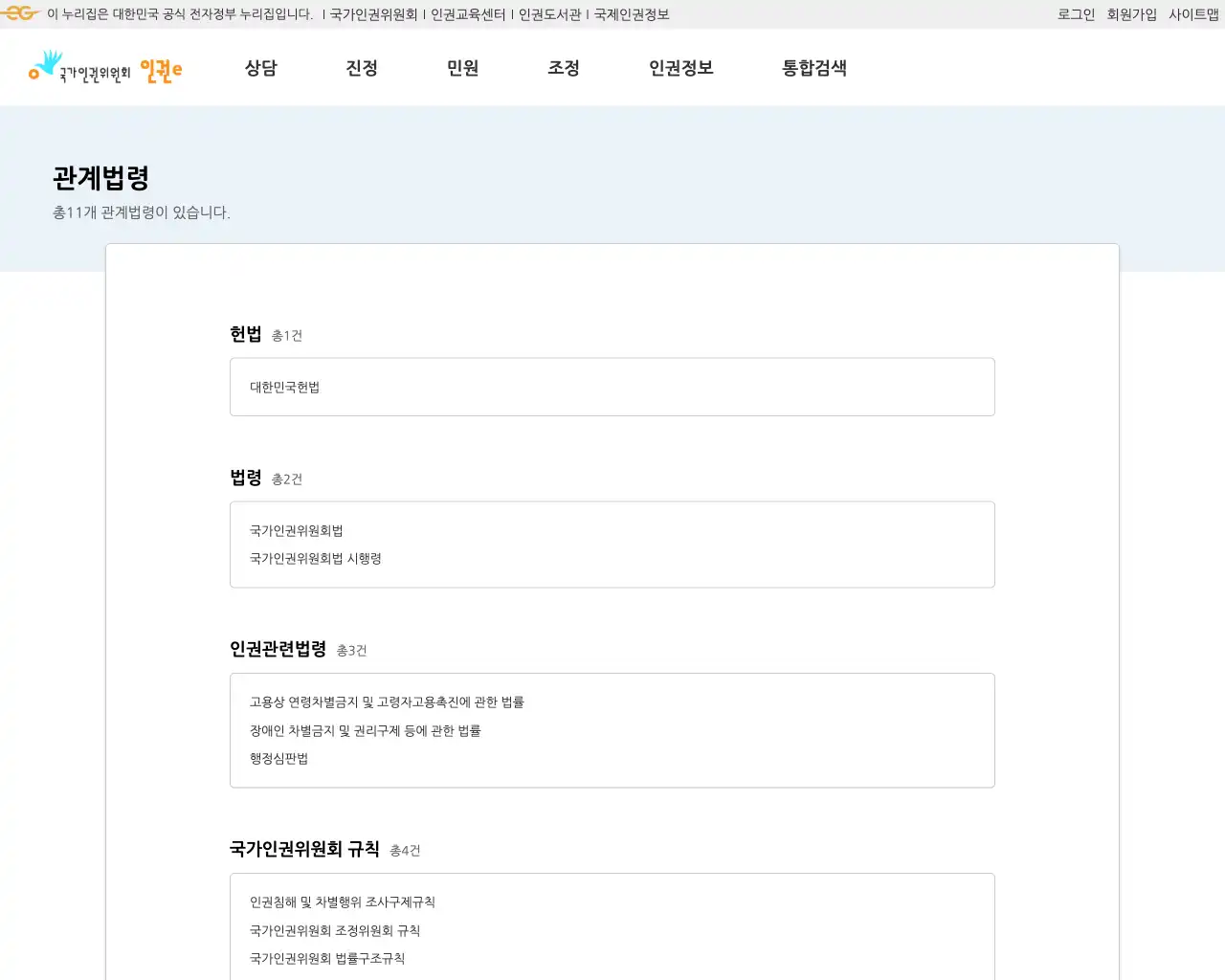Open the 인권교육센터 link

470,13
